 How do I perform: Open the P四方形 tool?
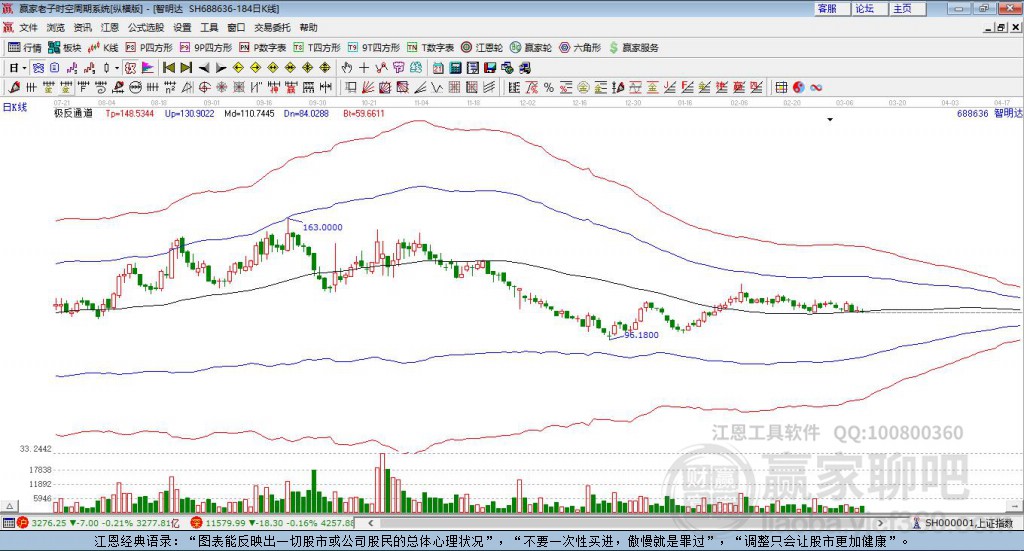pyautogui.click(x=149, y=48)
